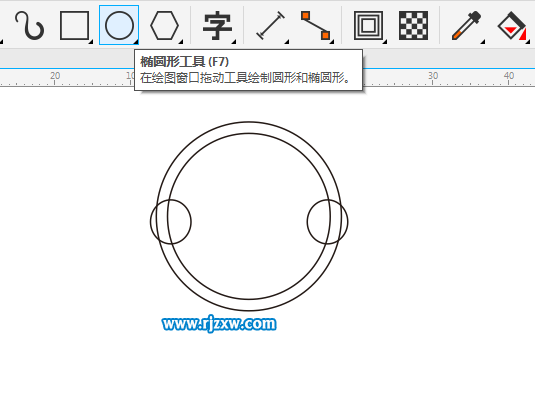Open the Ellipse tool flyout arrow
The image size is (535, 396).
coord(136,42)
